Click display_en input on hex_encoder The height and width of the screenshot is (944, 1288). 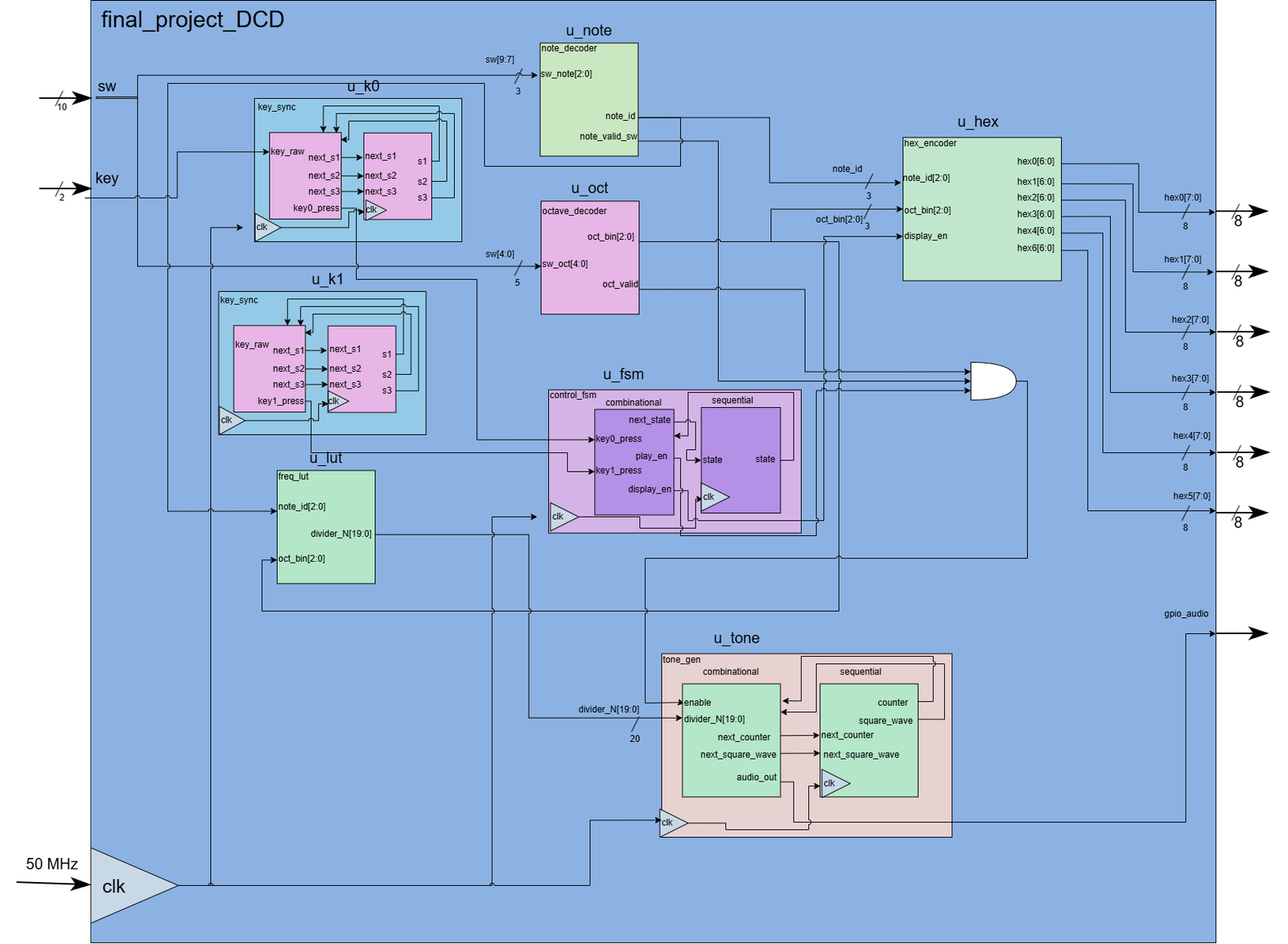tap(926, 236)
